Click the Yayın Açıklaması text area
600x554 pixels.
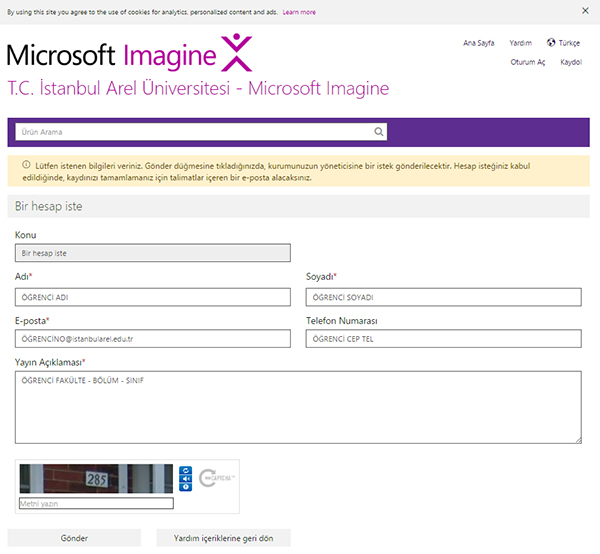point(298,407)
